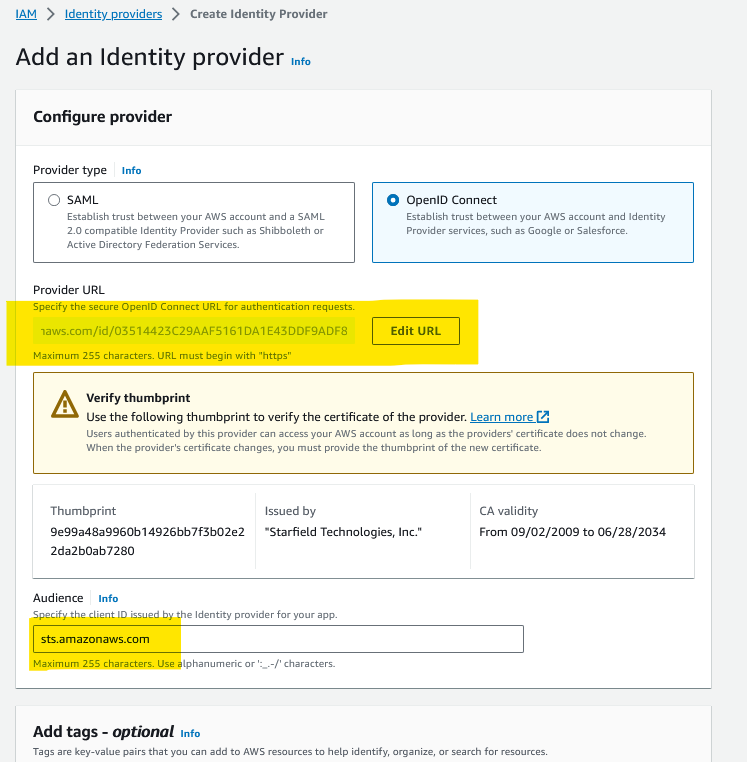Screen dimensions: 747x762
Task: Click Create Identity Provider breadcrumb text
Action: point(259,14)
